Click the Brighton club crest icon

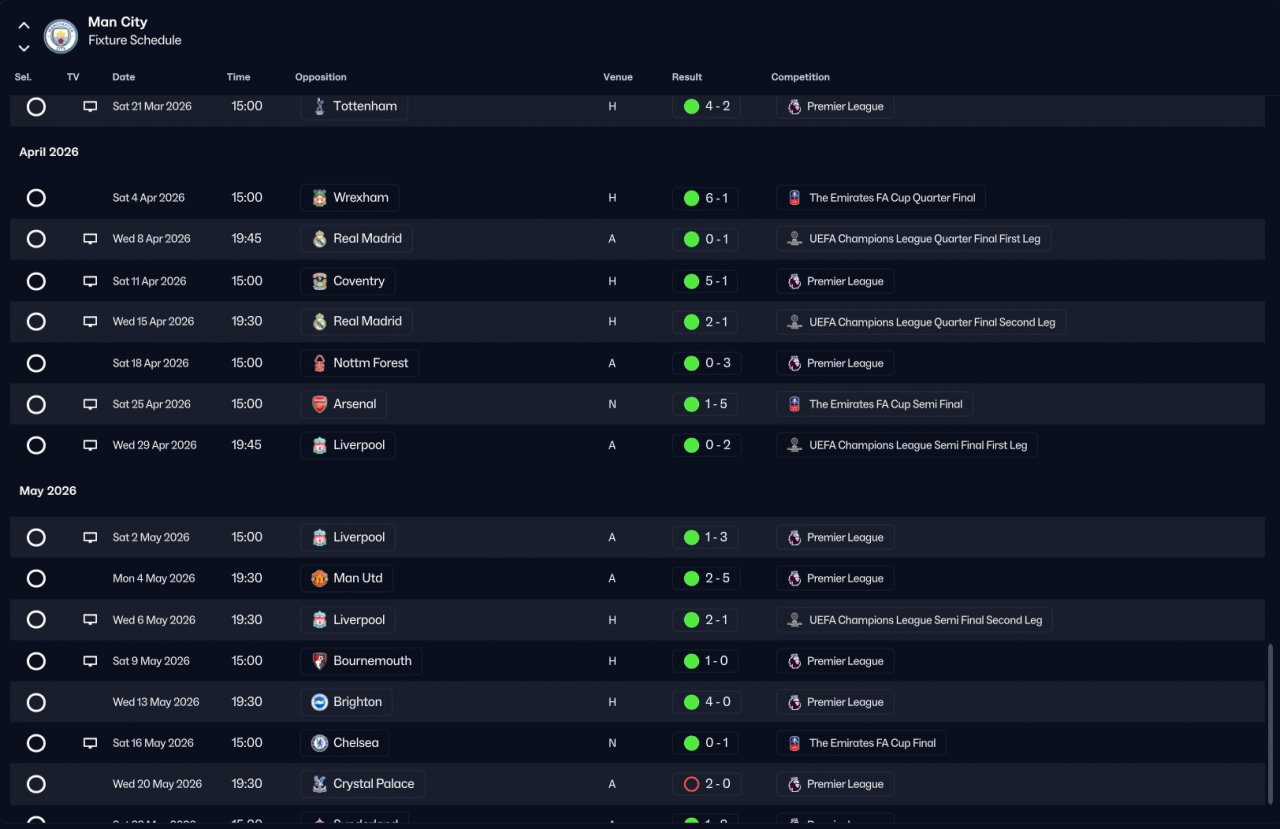[x=319, y=702]
